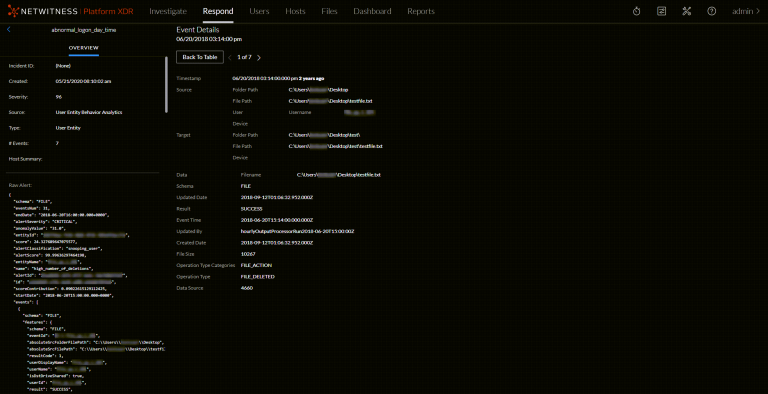Click the Event Details heading
This screenshot has width=768, height=394.
click(x=197, y=30)
